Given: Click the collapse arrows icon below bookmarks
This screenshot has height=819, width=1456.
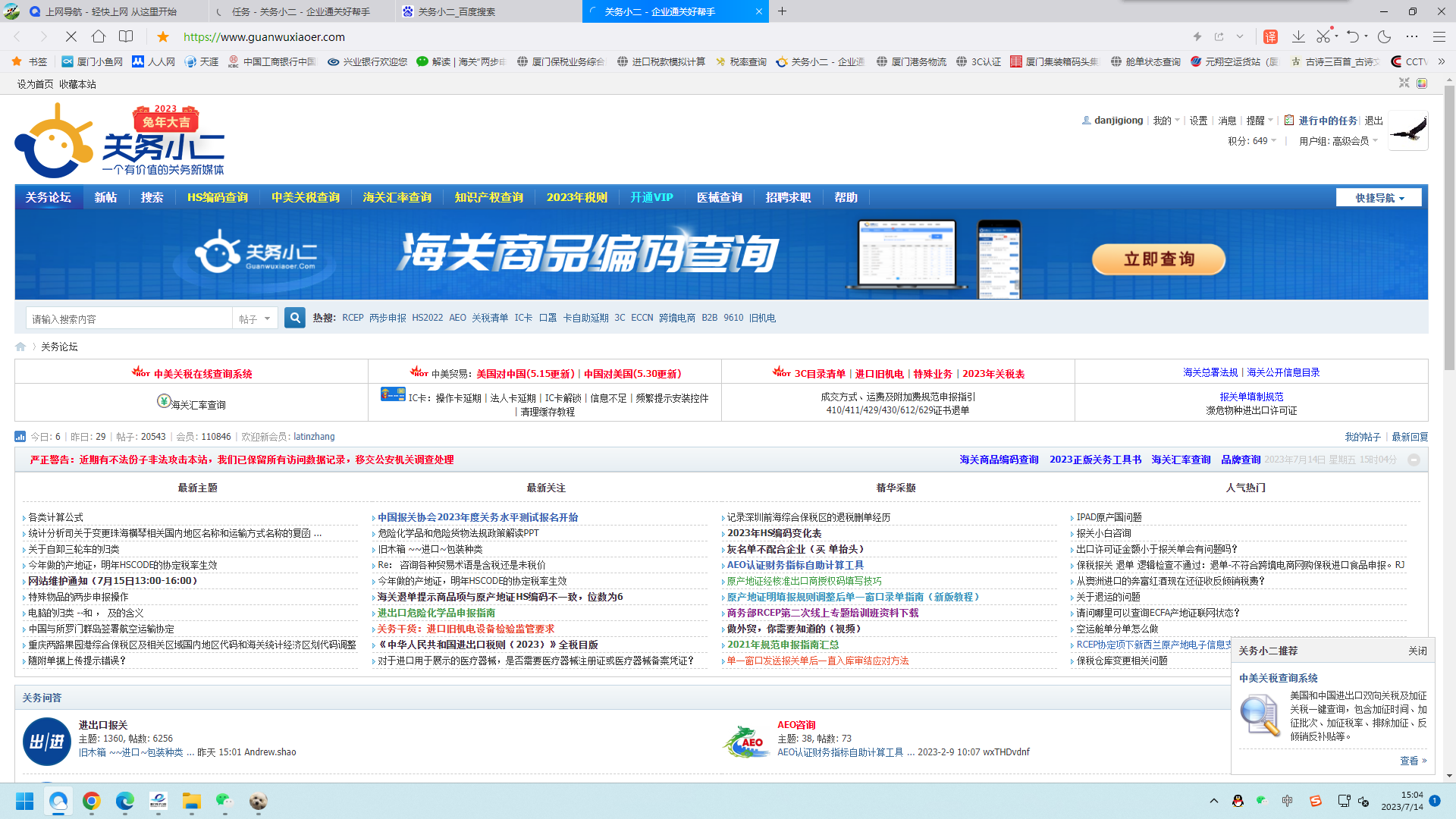Looking at the screenshot, I should click(1404, 83).
